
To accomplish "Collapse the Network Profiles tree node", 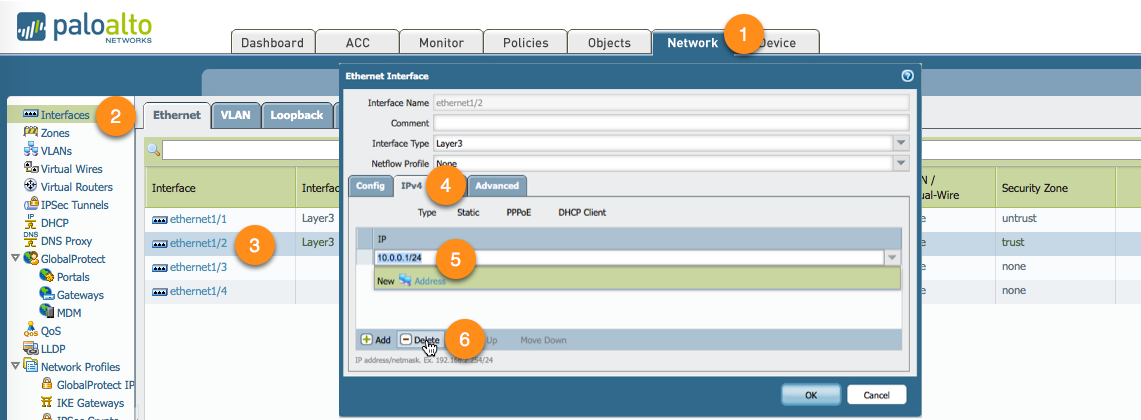I will (15, 366).
